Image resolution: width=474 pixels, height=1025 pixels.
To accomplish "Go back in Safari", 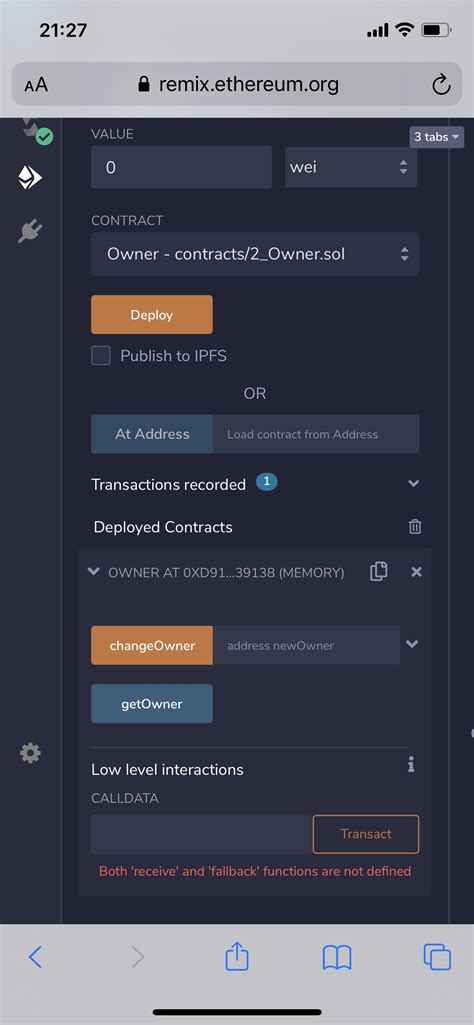I will click(x=35, y=958).
